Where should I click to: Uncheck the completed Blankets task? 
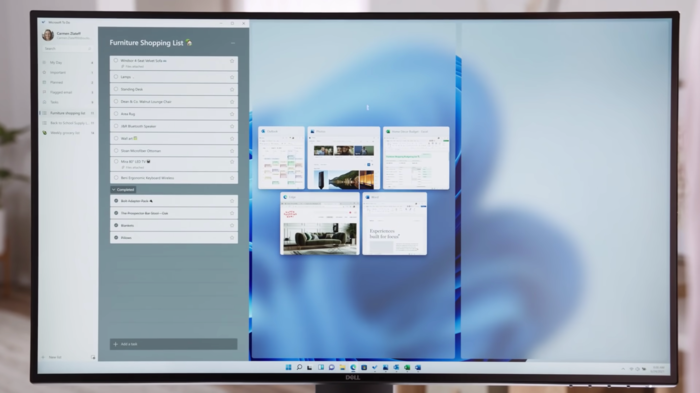(116, 226)
